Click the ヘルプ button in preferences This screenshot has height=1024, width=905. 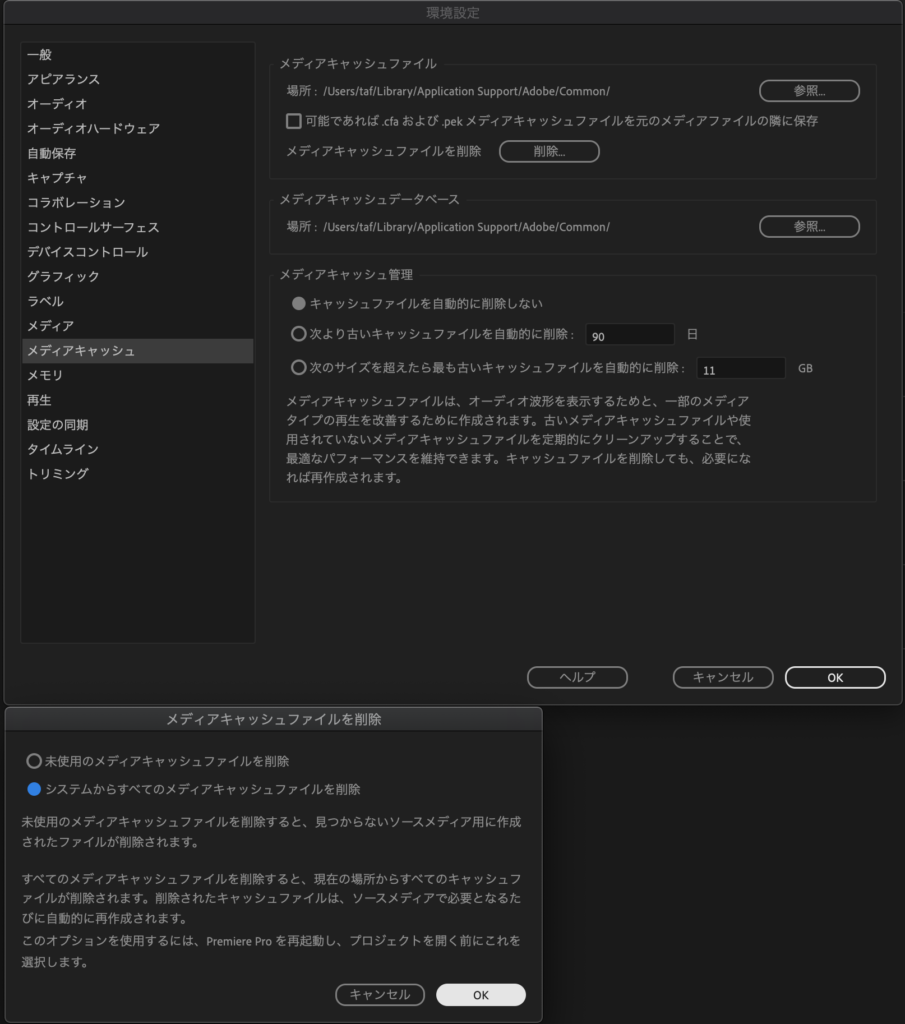coord(577,677)
